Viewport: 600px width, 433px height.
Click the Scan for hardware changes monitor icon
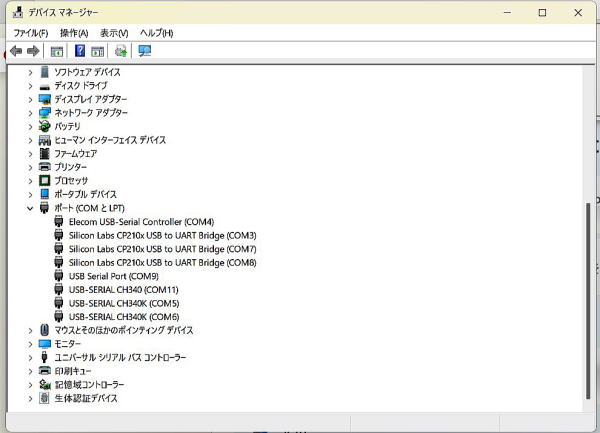pyautogui.click(x=145, y=51)
